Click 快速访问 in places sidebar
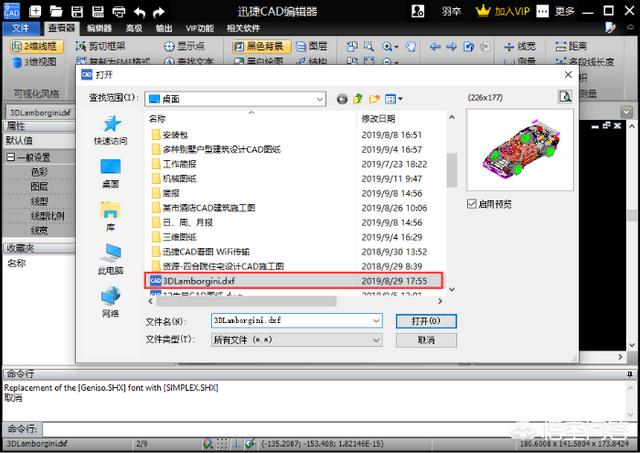The image size is (640, 453). [x=111, y=130]
